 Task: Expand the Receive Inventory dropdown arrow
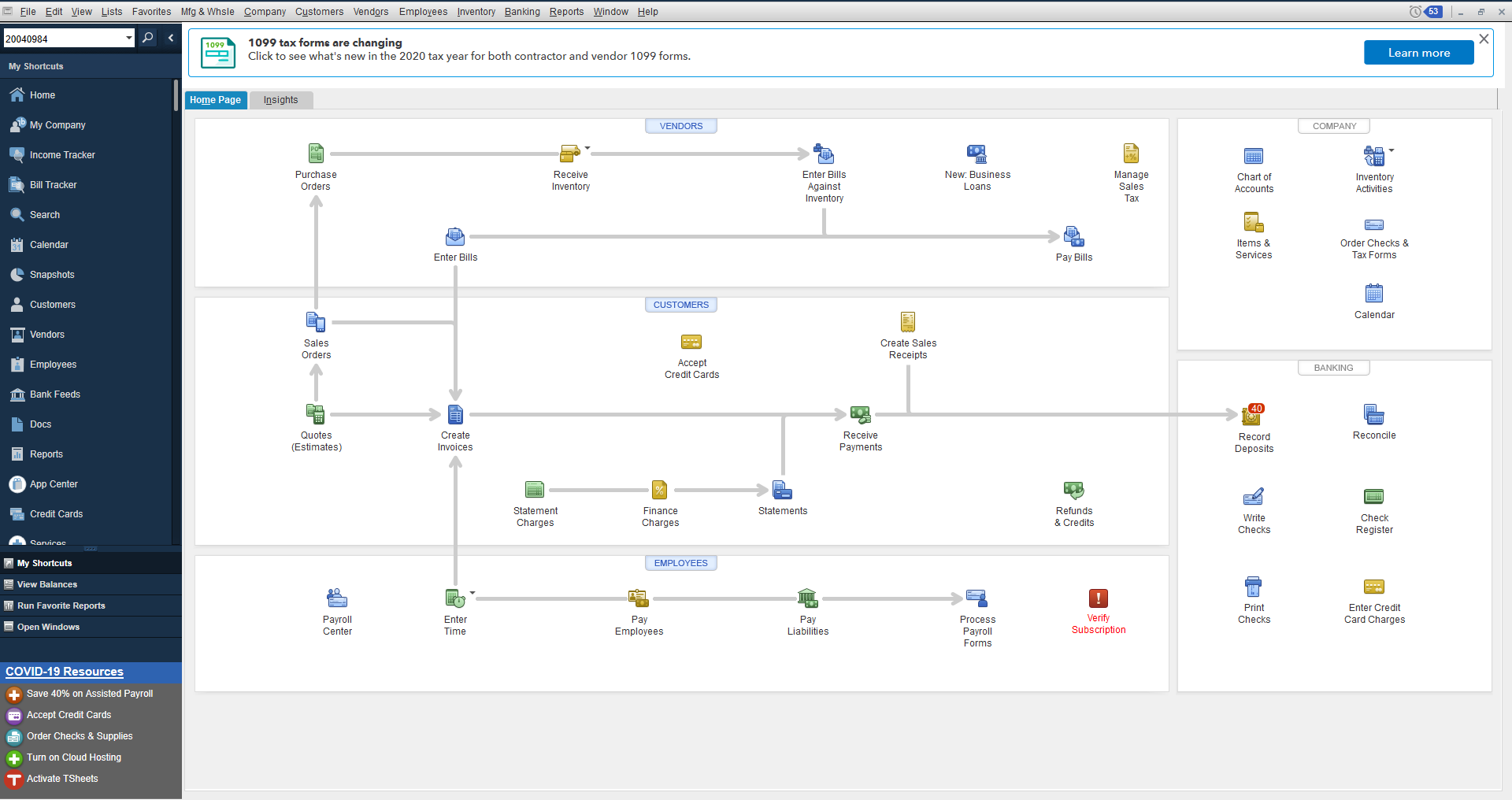[x=587, y=148]
